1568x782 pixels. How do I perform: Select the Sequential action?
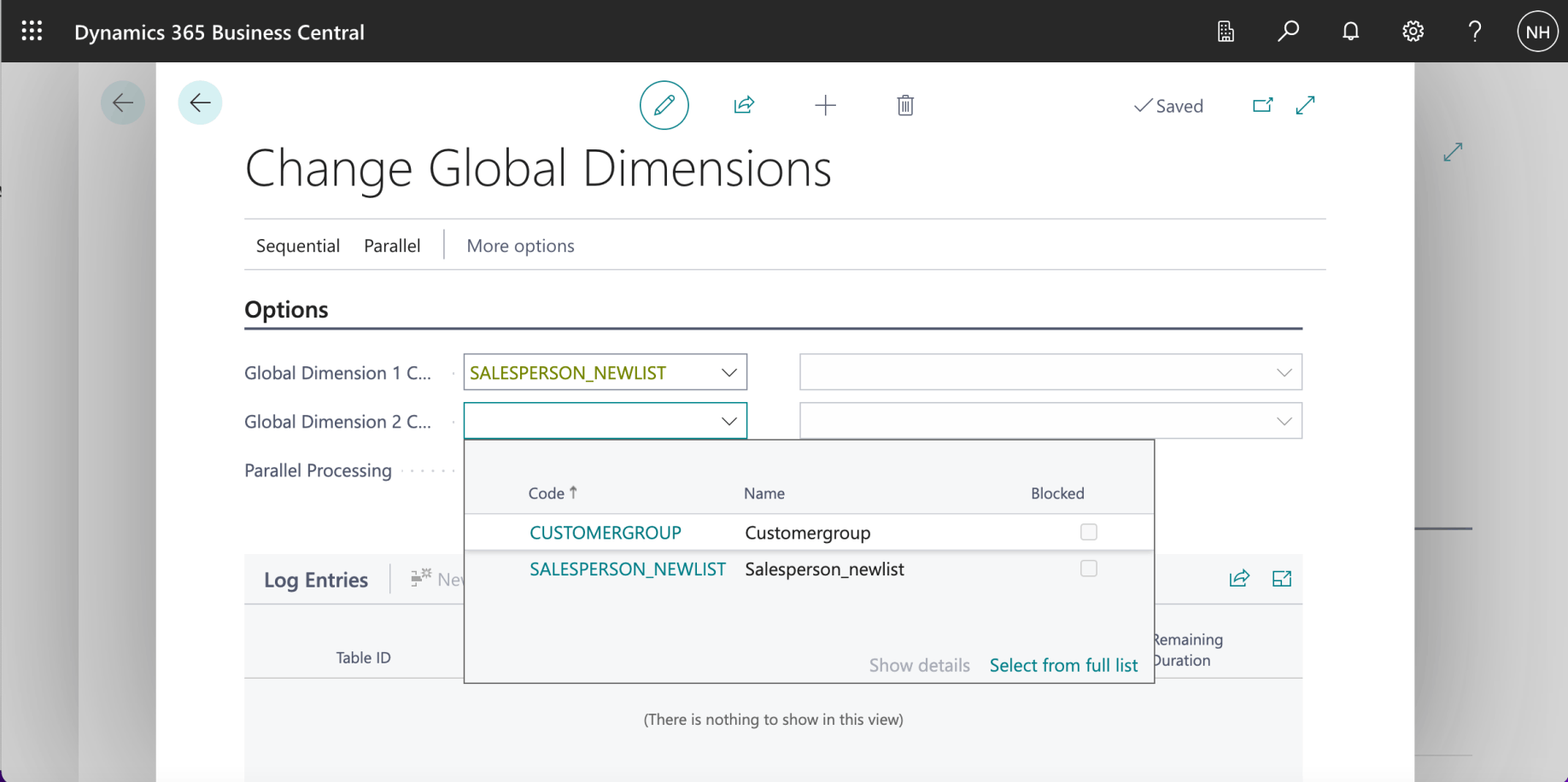[297, 246]
